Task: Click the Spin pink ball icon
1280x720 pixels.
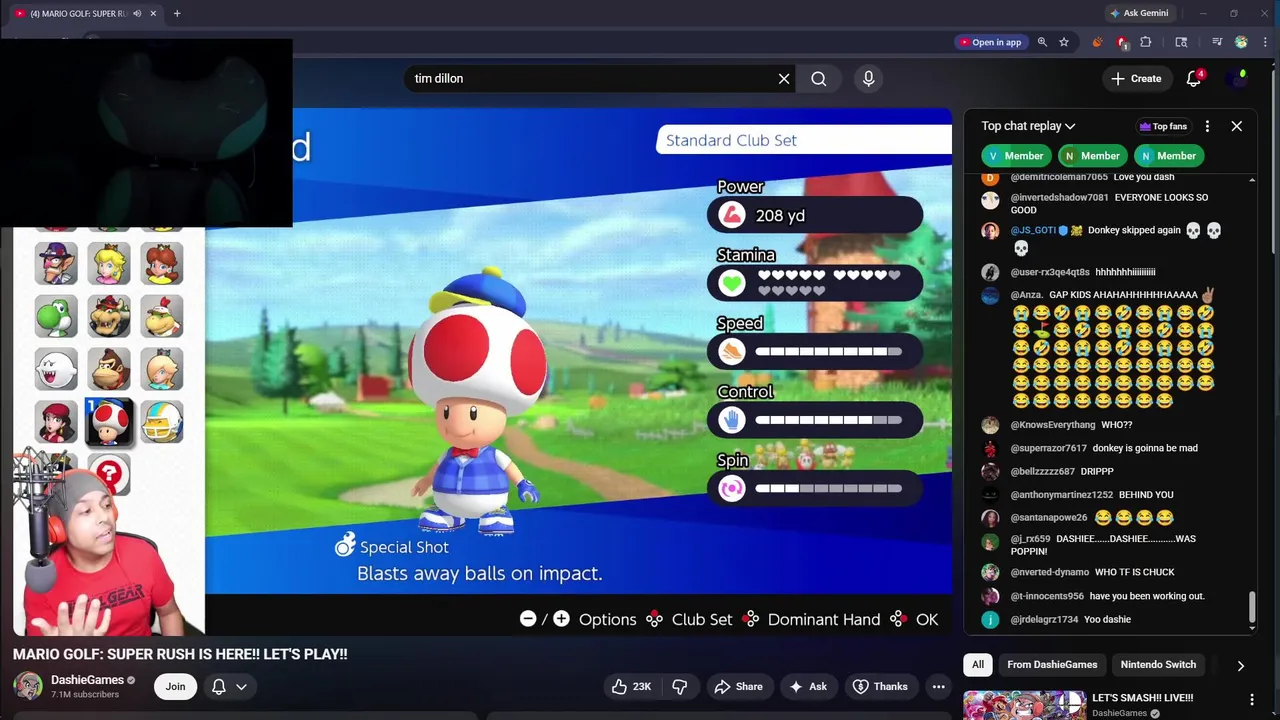Action: coord(732,488)
